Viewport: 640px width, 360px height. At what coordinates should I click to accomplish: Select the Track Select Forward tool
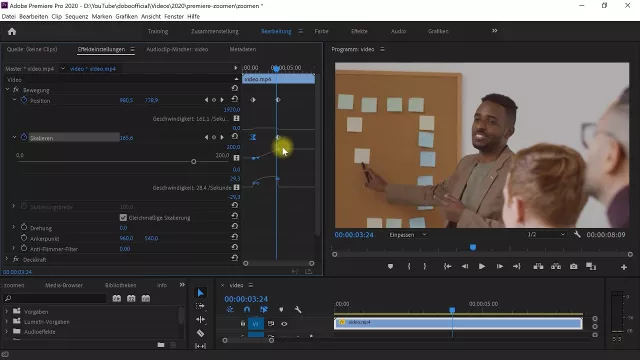pos(200,306)
